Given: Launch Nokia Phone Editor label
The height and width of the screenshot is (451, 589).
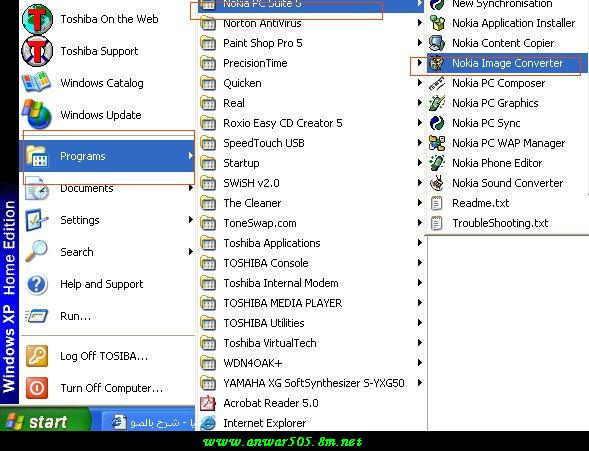Looking at the screenshot, I should [497, 163].
